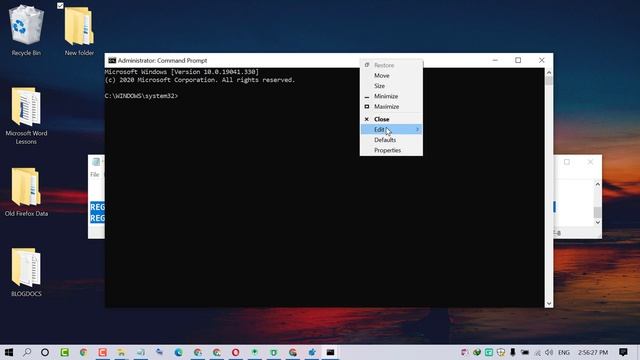Viewport: 640px width, 360px height.
Task: Click the battery tray icon
Action: pyautogui.click(x=525, y=352)
